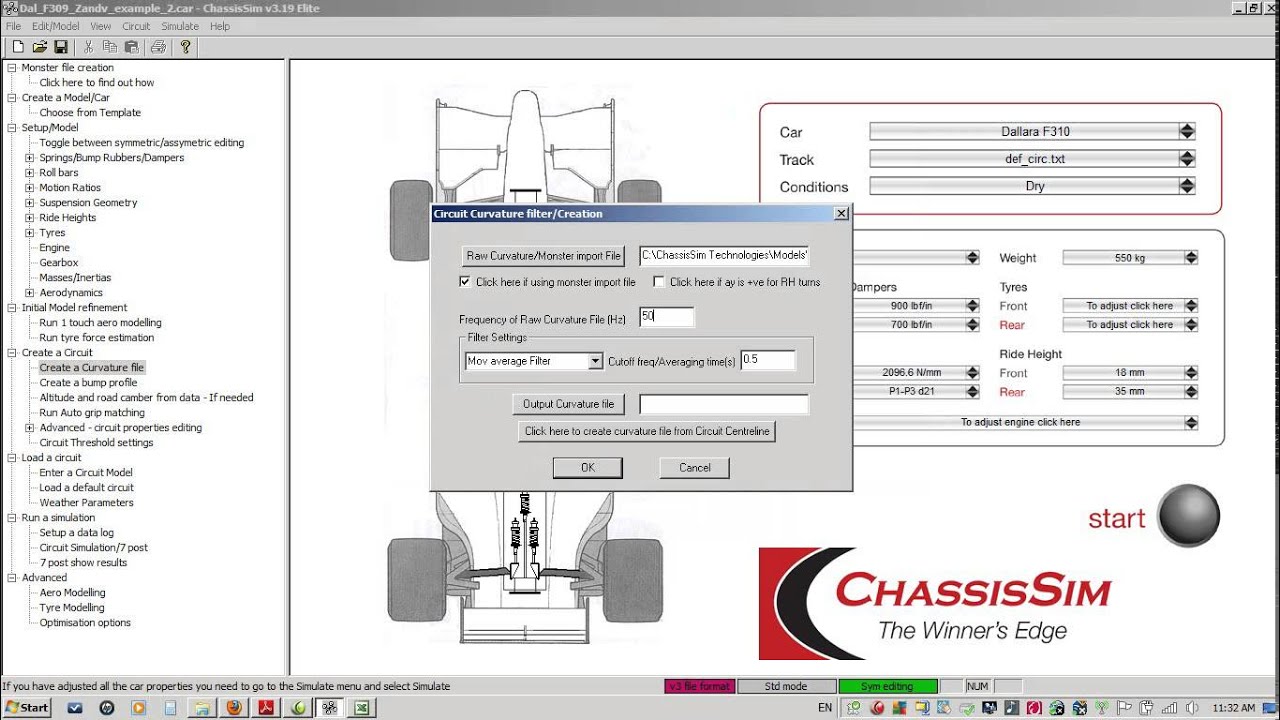Expand Advanced - circuit properties editing node

pos(30,428)
